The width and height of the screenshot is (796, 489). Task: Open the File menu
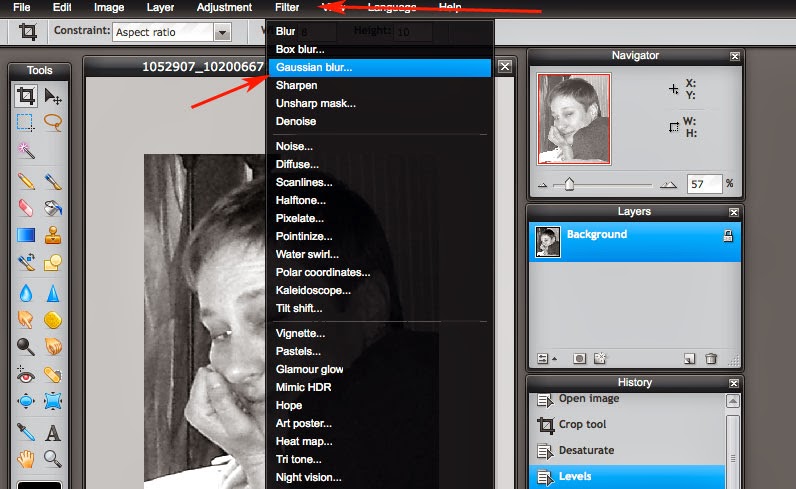pos(21,8)
